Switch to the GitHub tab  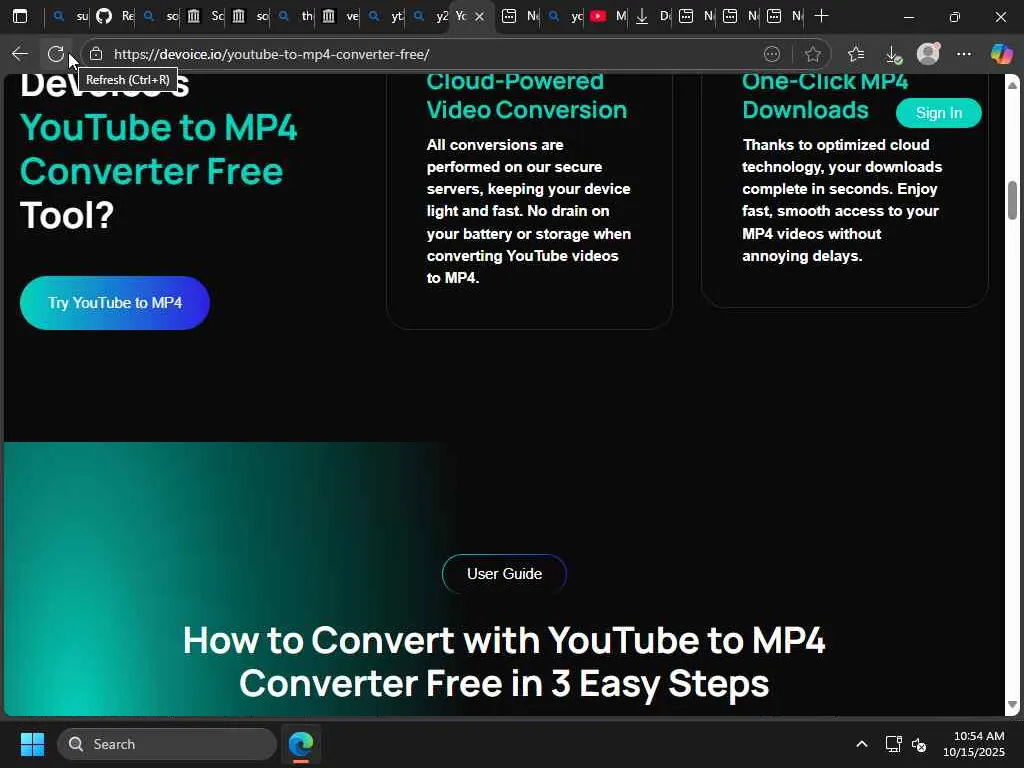tap(114, 16)
